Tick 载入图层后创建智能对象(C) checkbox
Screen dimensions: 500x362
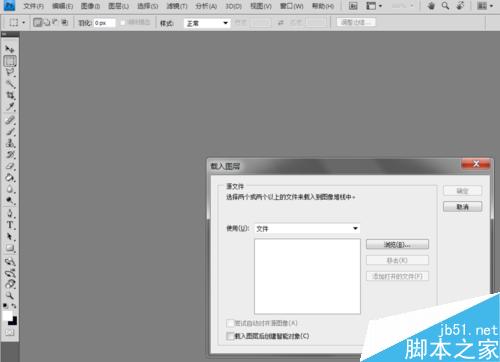click(x=230, y=336)
